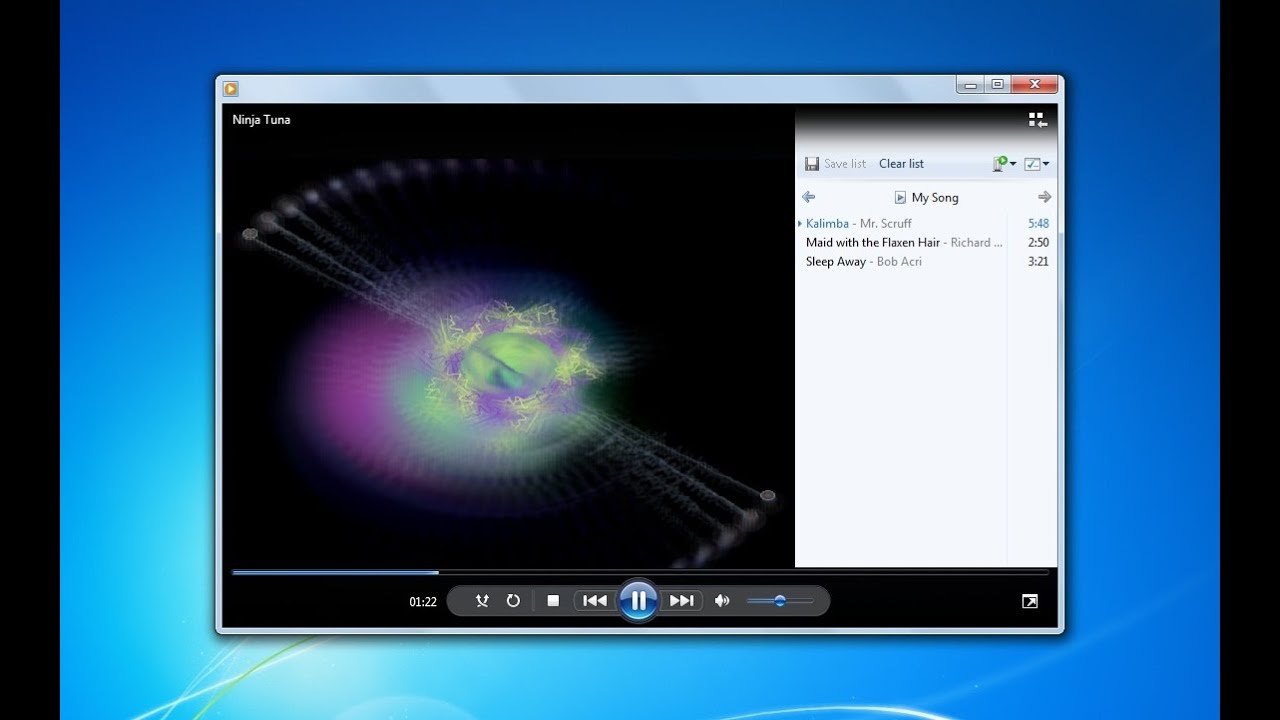Switch to Library view icon
Viewport: 1280px width, 720px height.
(x=1037, y=120)
